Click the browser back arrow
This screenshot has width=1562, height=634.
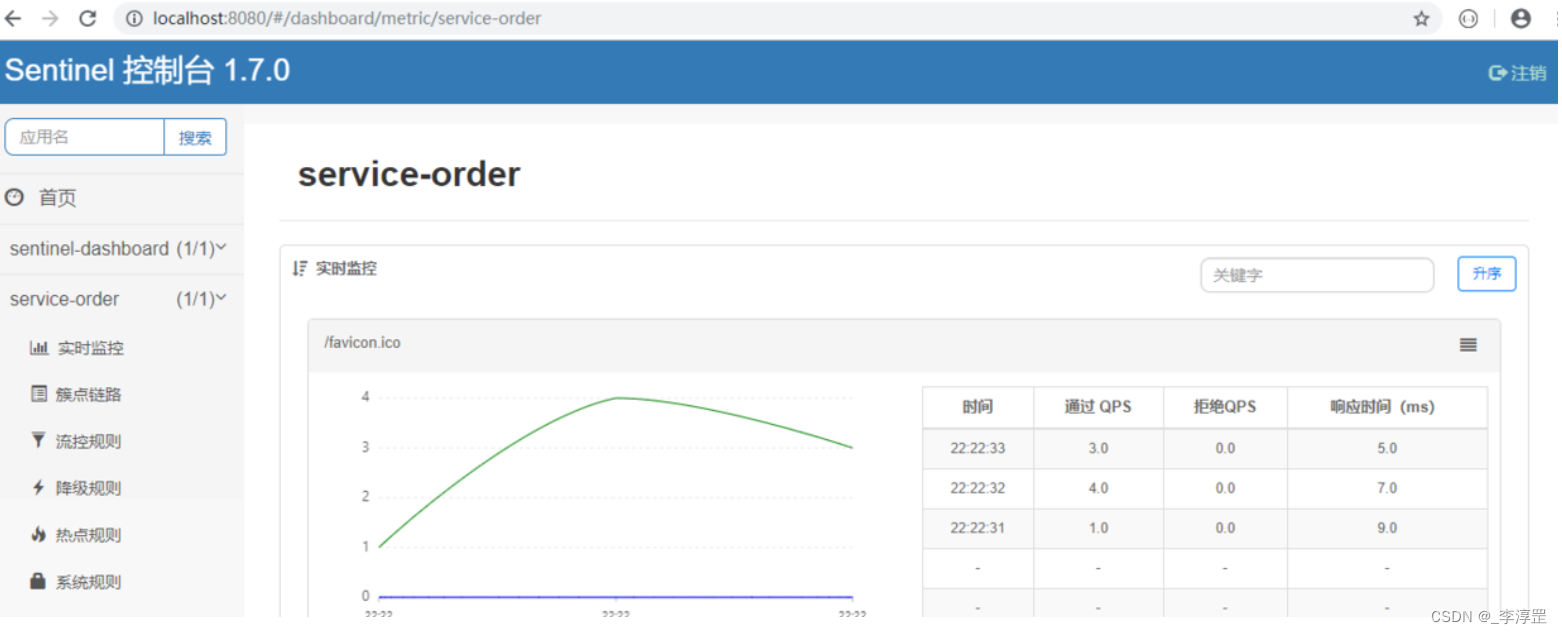[x=14, y=18]
